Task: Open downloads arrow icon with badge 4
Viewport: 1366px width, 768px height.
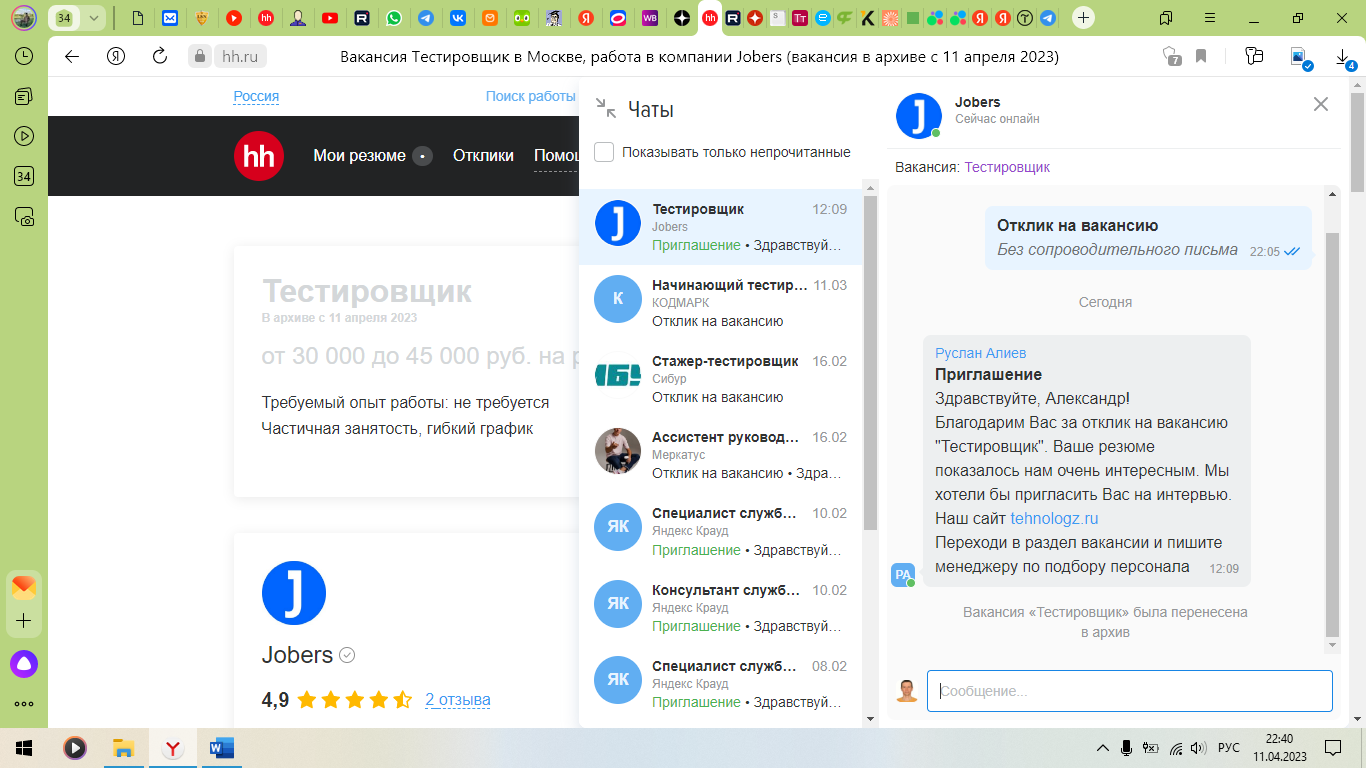Action: point(1344,58)
